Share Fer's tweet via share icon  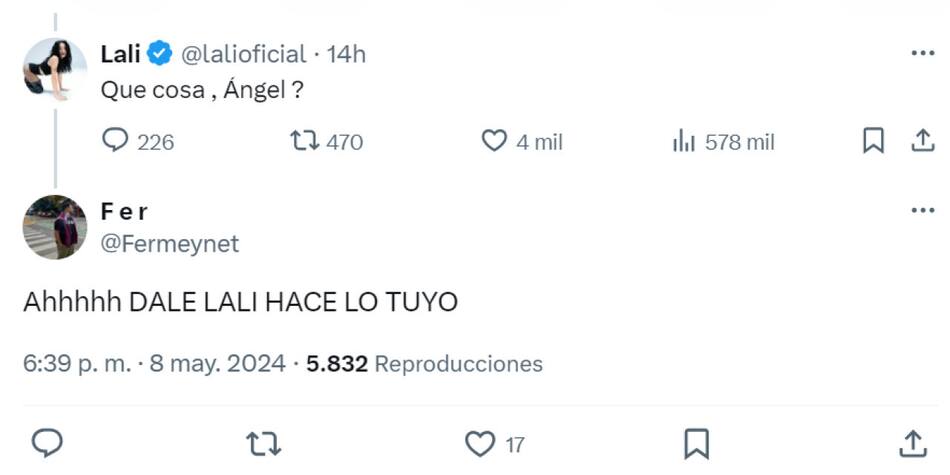pyautogui.click(x=912, y=442)
